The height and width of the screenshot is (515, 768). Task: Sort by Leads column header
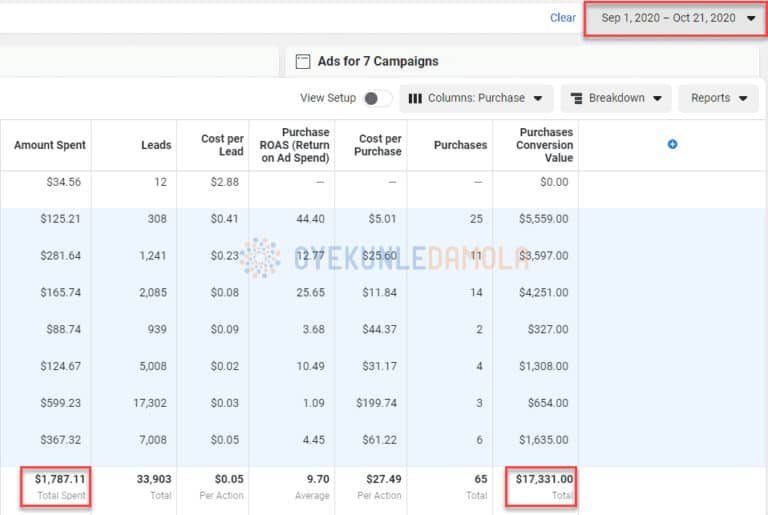click(156, 145)
